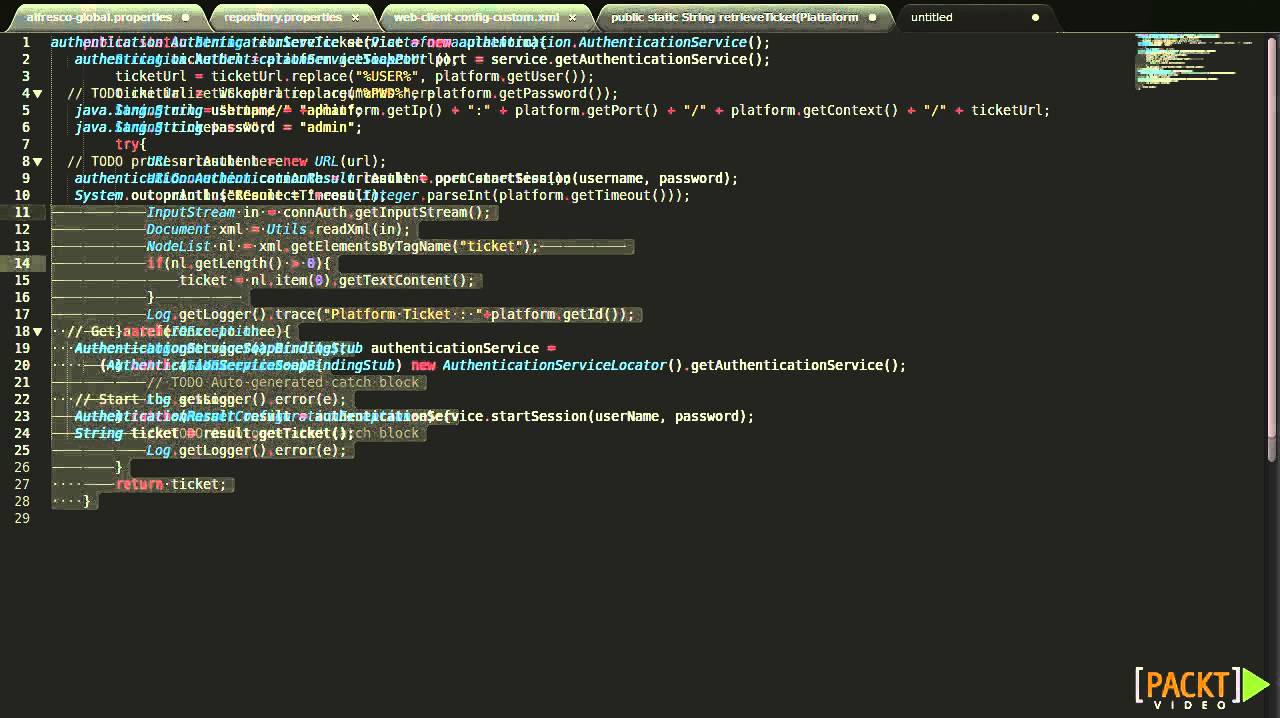1280x718 pixels.
Task: Click line number 1 in the gutter
Action: [27, 42]
